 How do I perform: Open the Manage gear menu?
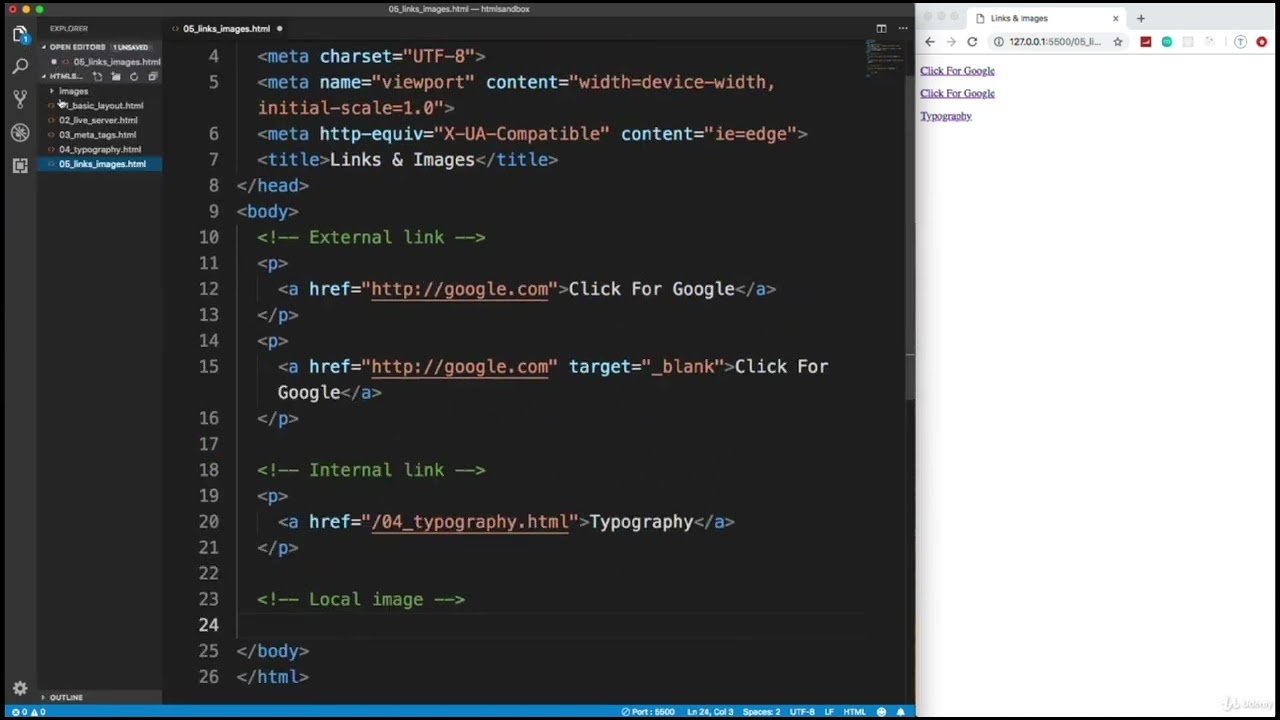pos(20,688)
